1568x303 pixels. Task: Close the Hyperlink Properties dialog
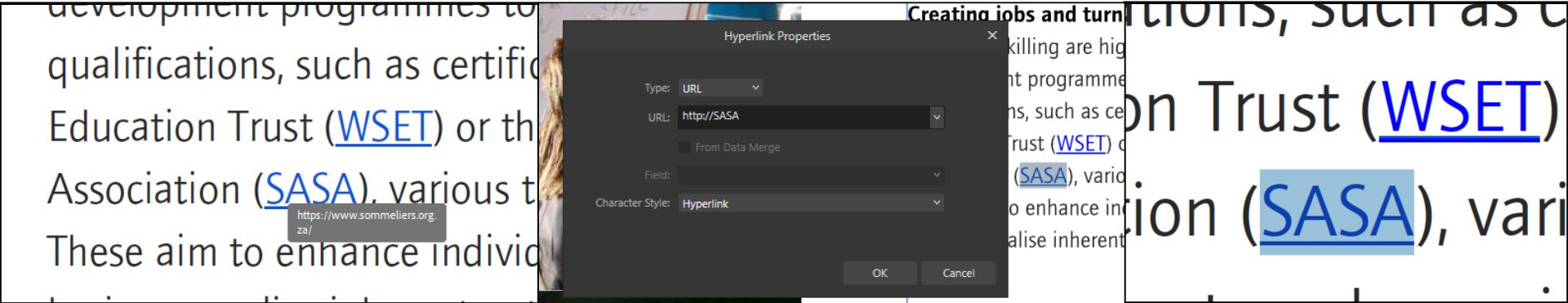[992, 35]
